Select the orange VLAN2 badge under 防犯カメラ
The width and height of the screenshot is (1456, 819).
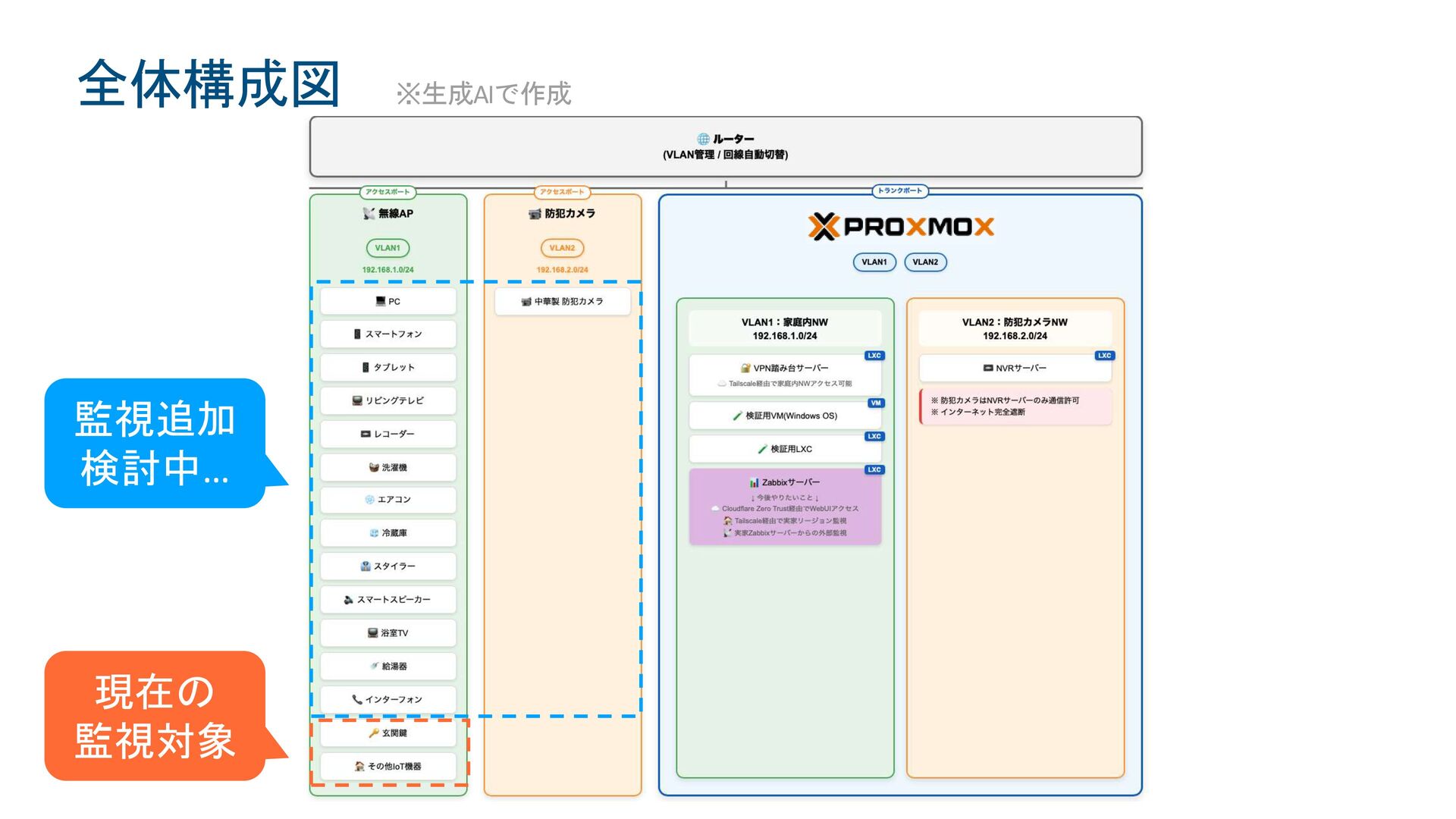click(562, 248)
